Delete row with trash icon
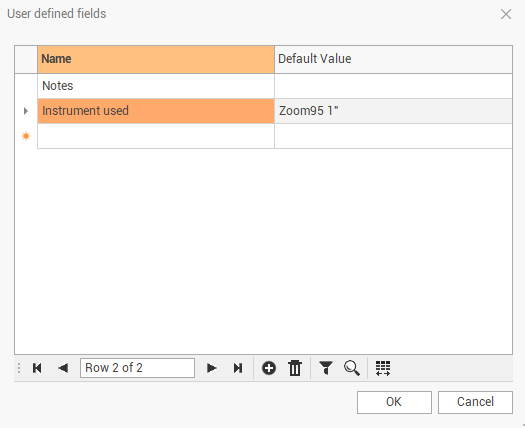The image size is (525, 428). click(x=295, y=368)
